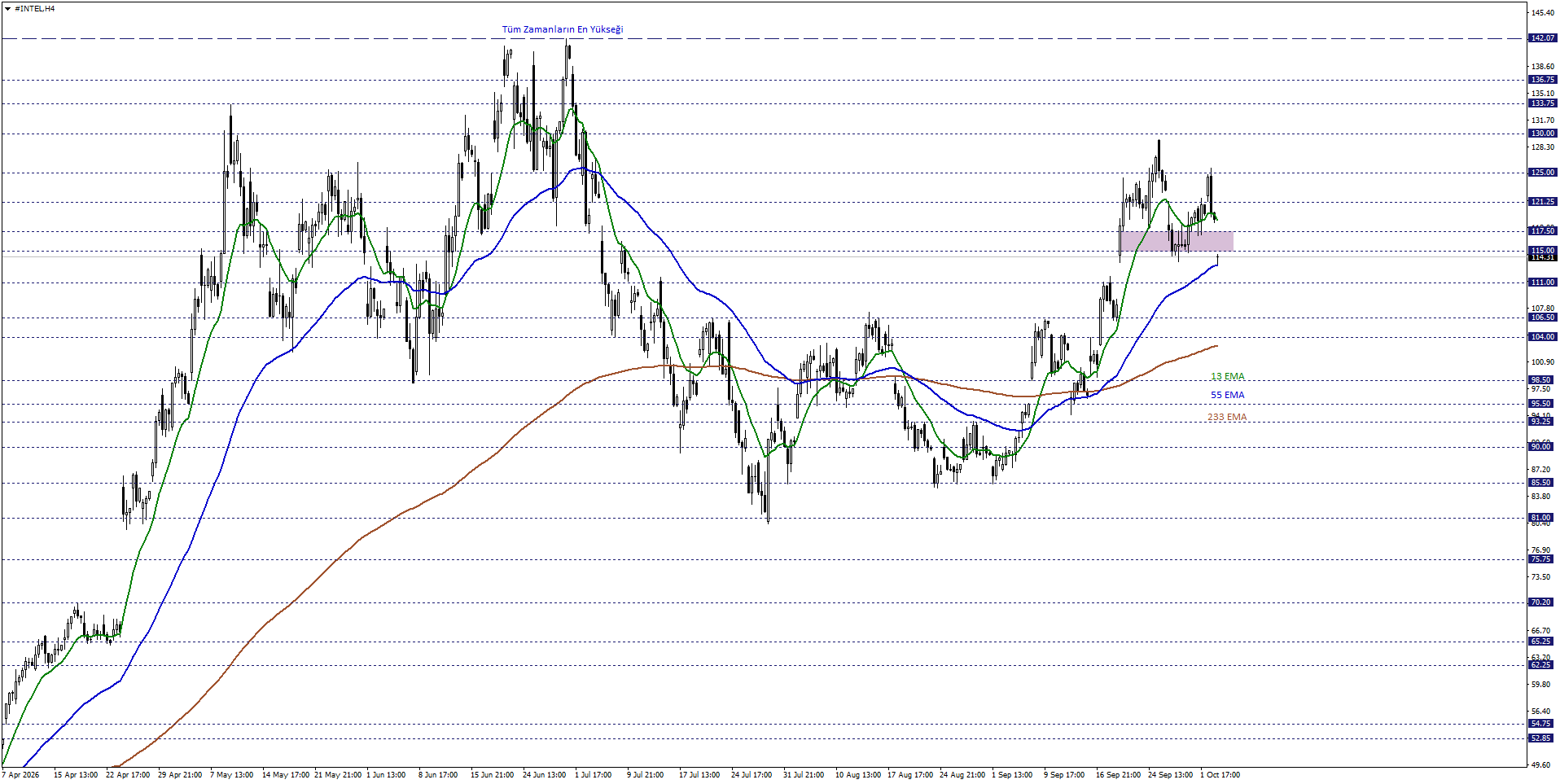Viewport: 1560px width, 784px height.
Task: Click the 81.00 price level tag
Action: pos(1541,518)
